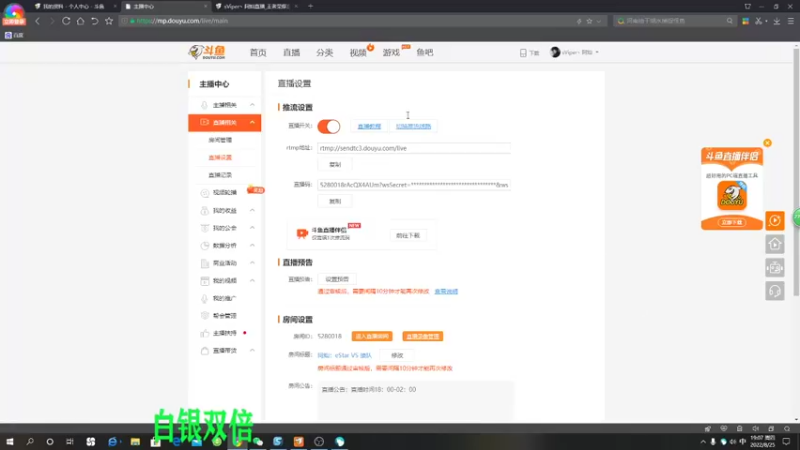
Task: Click the Douyu companion camera icon
Action: click(x=302, y=234)
